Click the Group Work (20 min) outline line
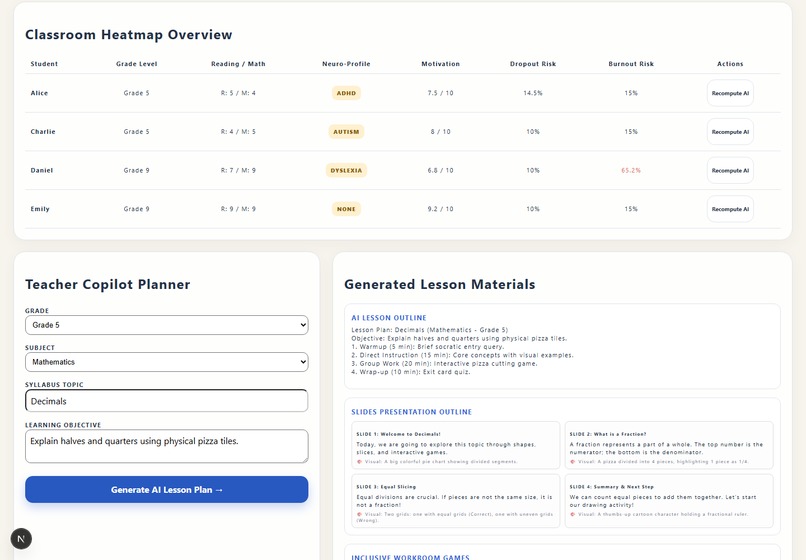 click(444, 364)
